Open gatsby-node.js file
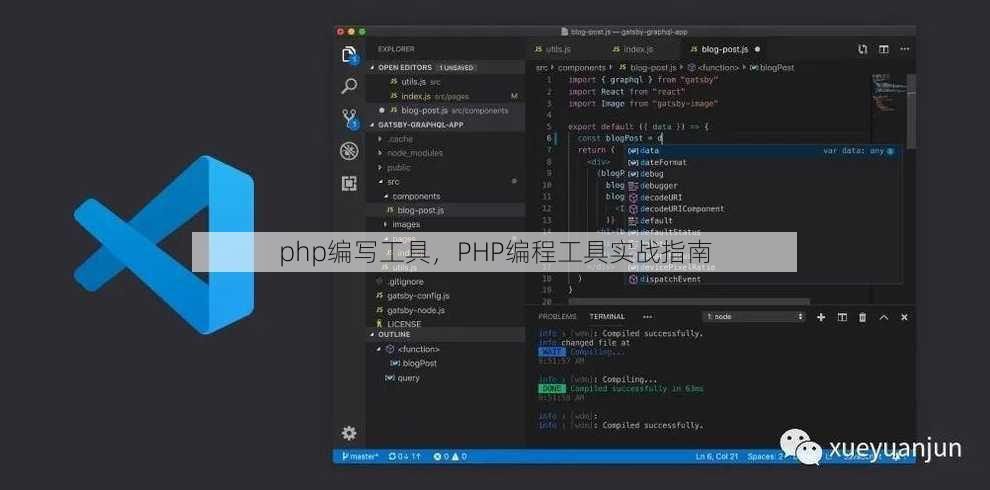 click(445, 311)
